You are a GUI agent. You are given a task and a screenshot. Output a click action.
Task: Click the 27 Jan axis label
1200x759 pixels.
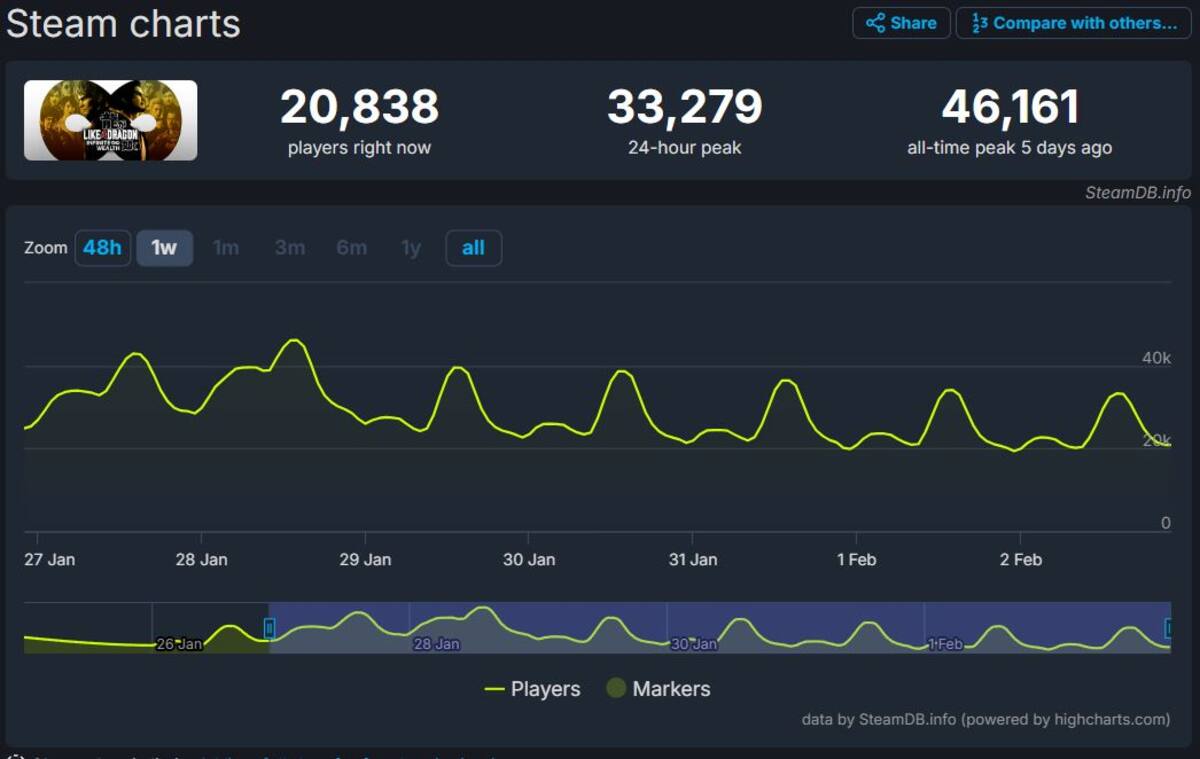pos(49,559)
